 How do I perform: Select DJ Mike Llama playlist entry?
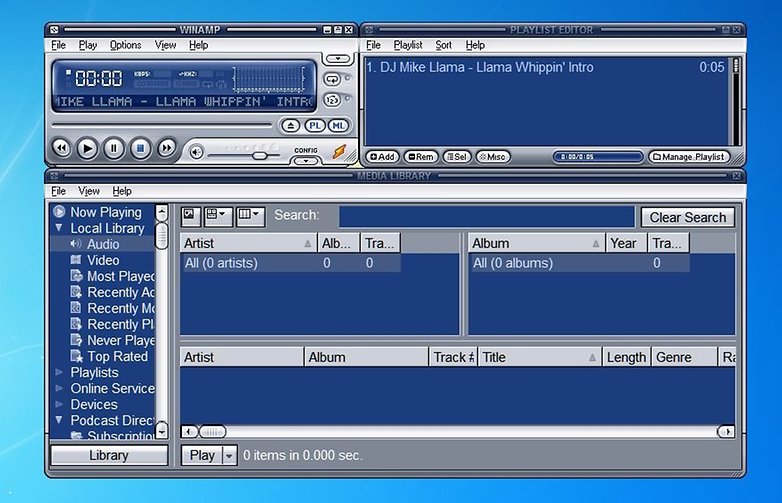pos(545,67)
